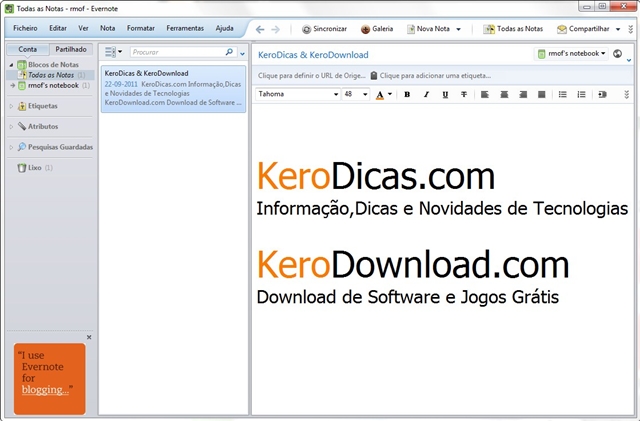Expand the Etiquetas section
Viewport: 640px width, 421px height.
coord(11,106)
